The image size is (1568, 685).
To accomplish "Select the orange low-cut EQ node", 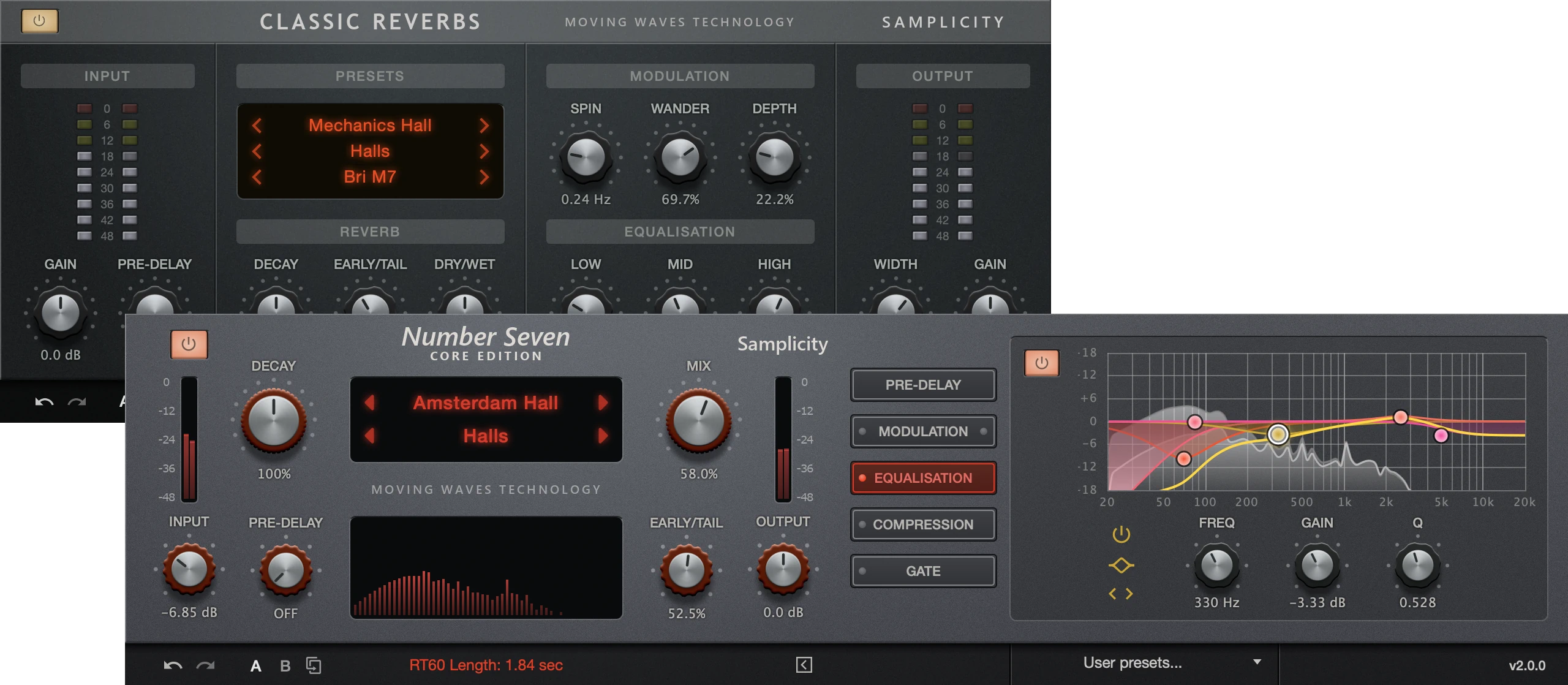I will [x=1184, y=458].
